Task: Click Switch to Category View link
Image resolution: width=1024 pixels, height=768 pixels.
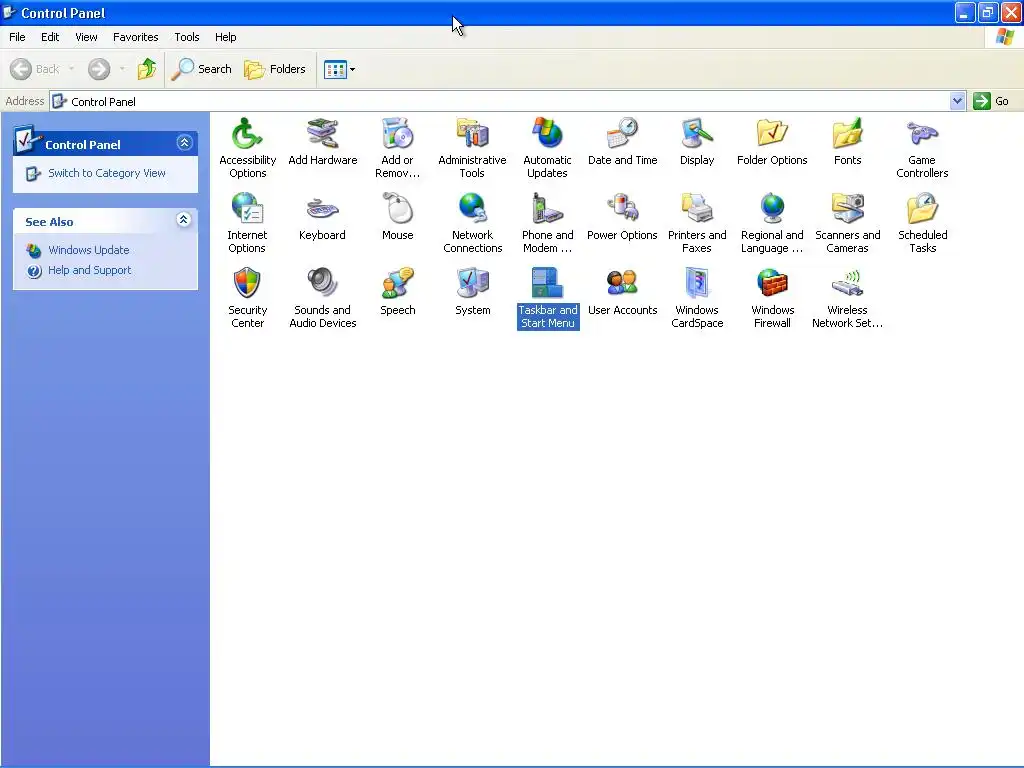Action: (106, 173)
